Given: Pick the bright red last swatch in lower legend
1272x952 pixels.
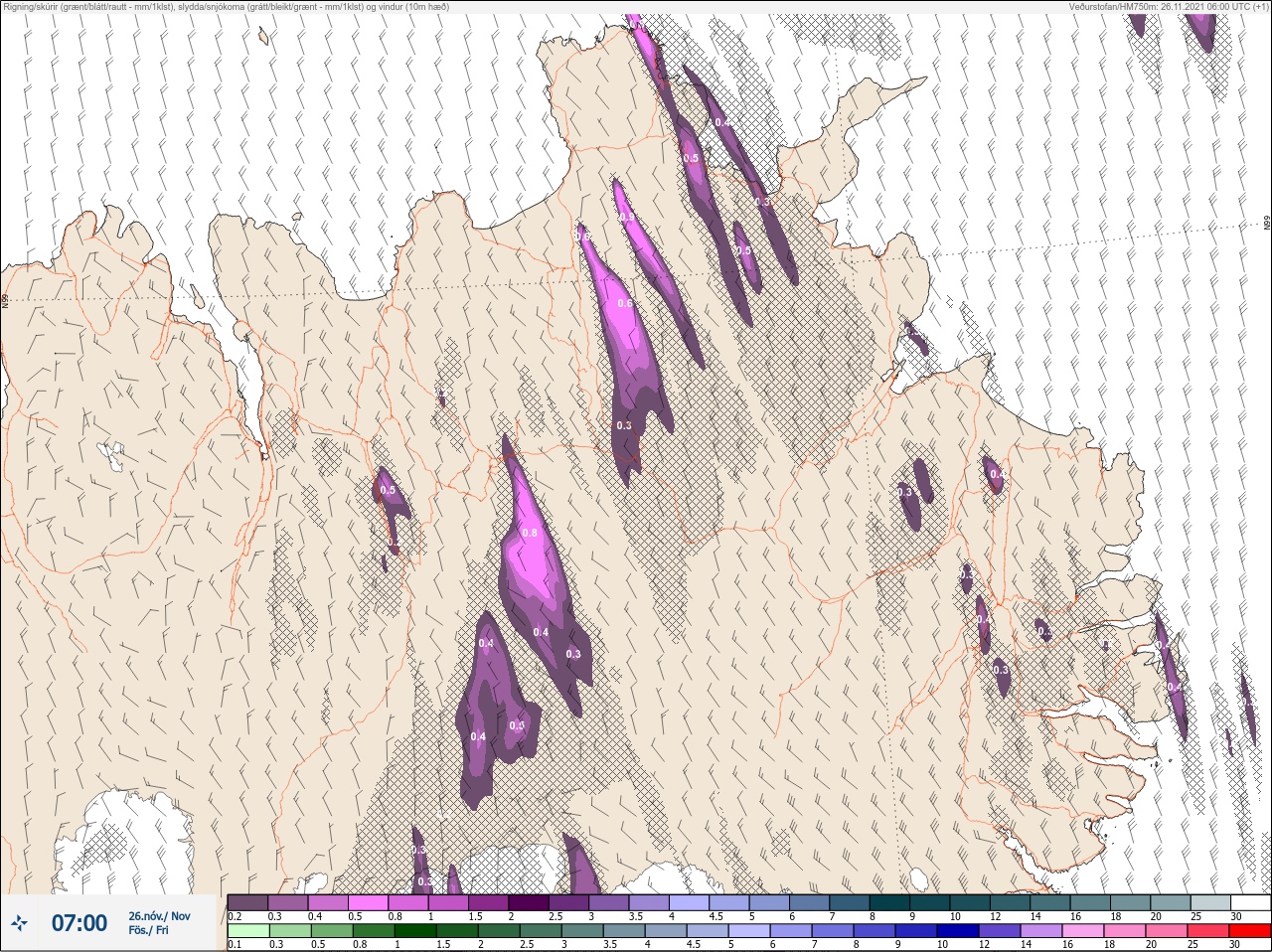Looking at the screenshot, I should pyautogui.click(x=1250, y=931).
